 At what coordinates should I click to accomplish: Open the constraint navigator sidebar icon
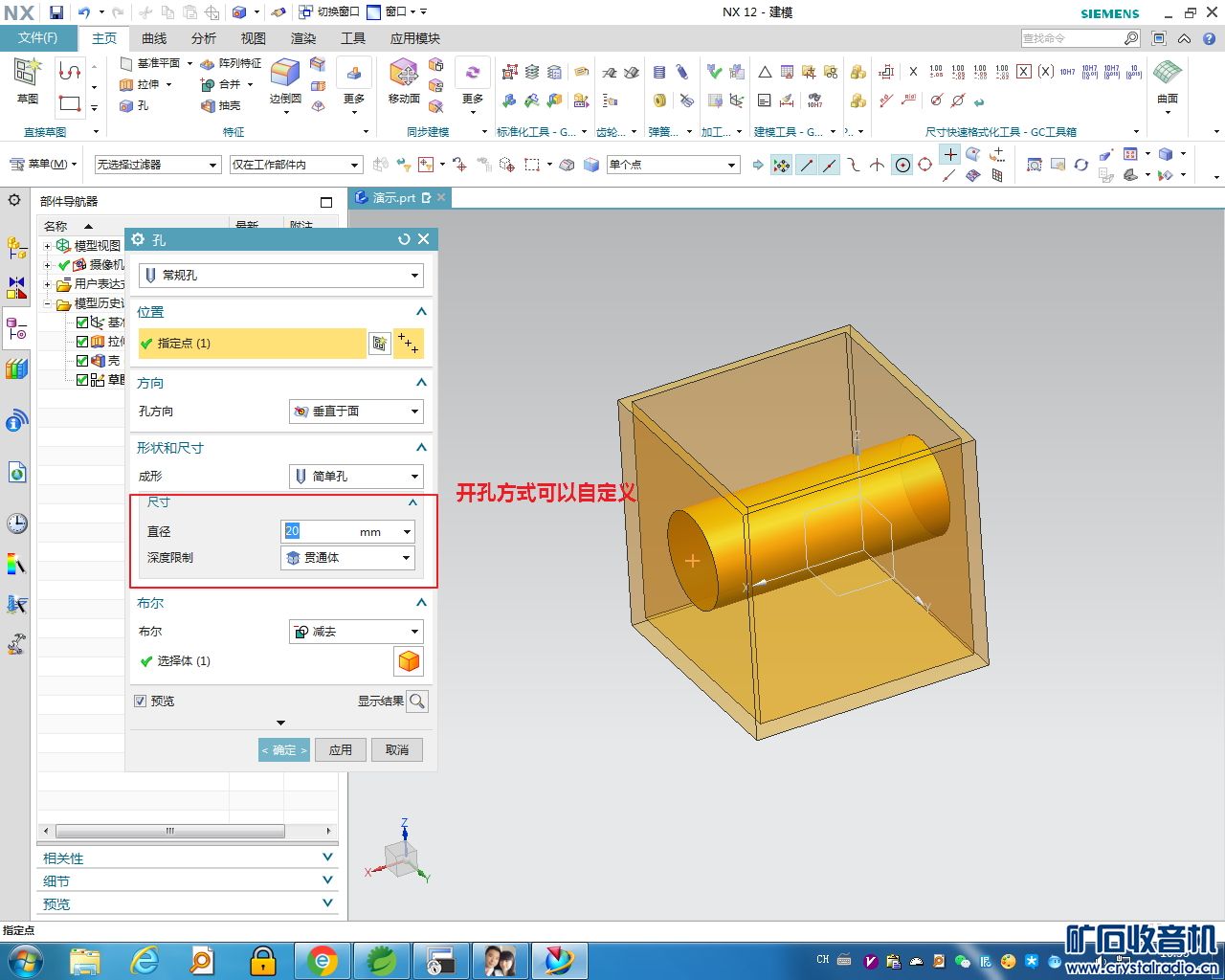[x=16, y=287]
